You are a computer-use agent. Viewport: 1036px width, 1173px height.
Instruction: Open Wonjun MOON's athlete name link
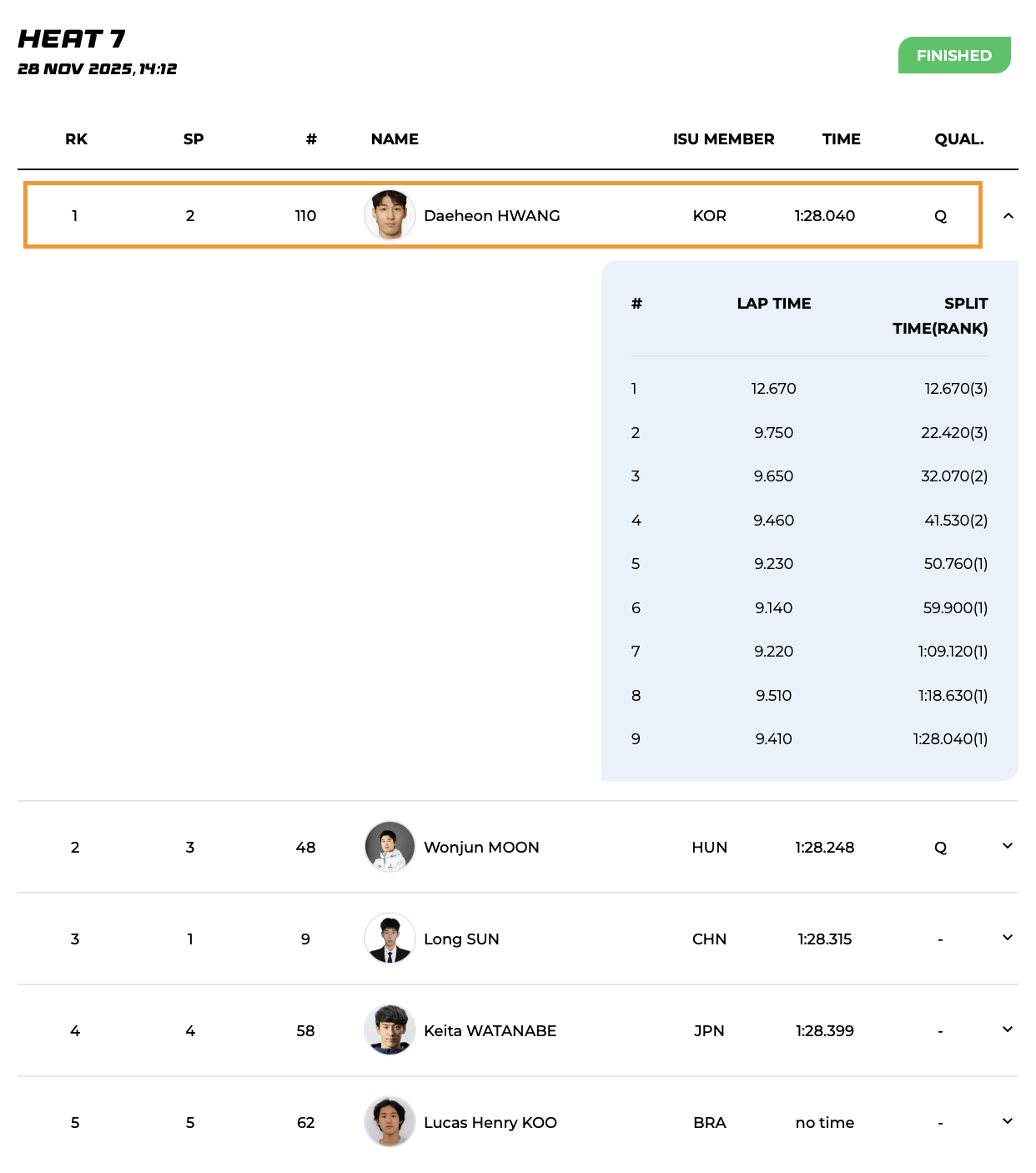tap(481, 848)
